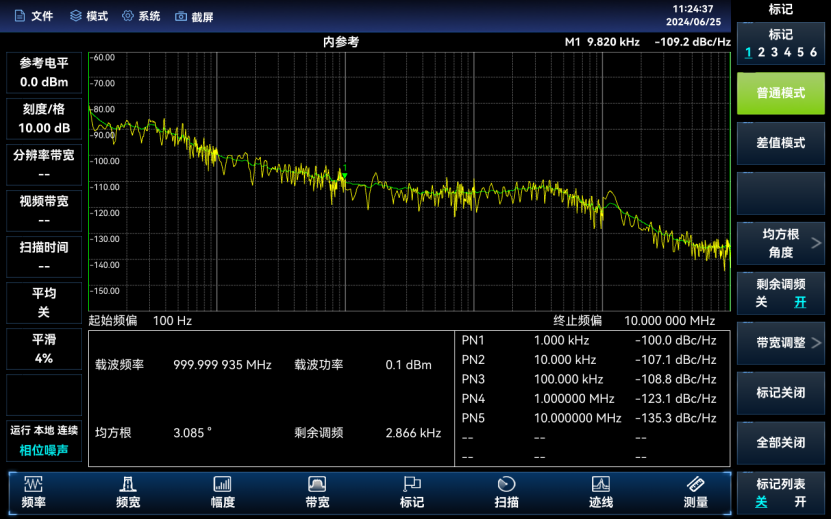Open the 系统 (System) menu
Viewport: 831px width, 519px height.
coord(141,16)
